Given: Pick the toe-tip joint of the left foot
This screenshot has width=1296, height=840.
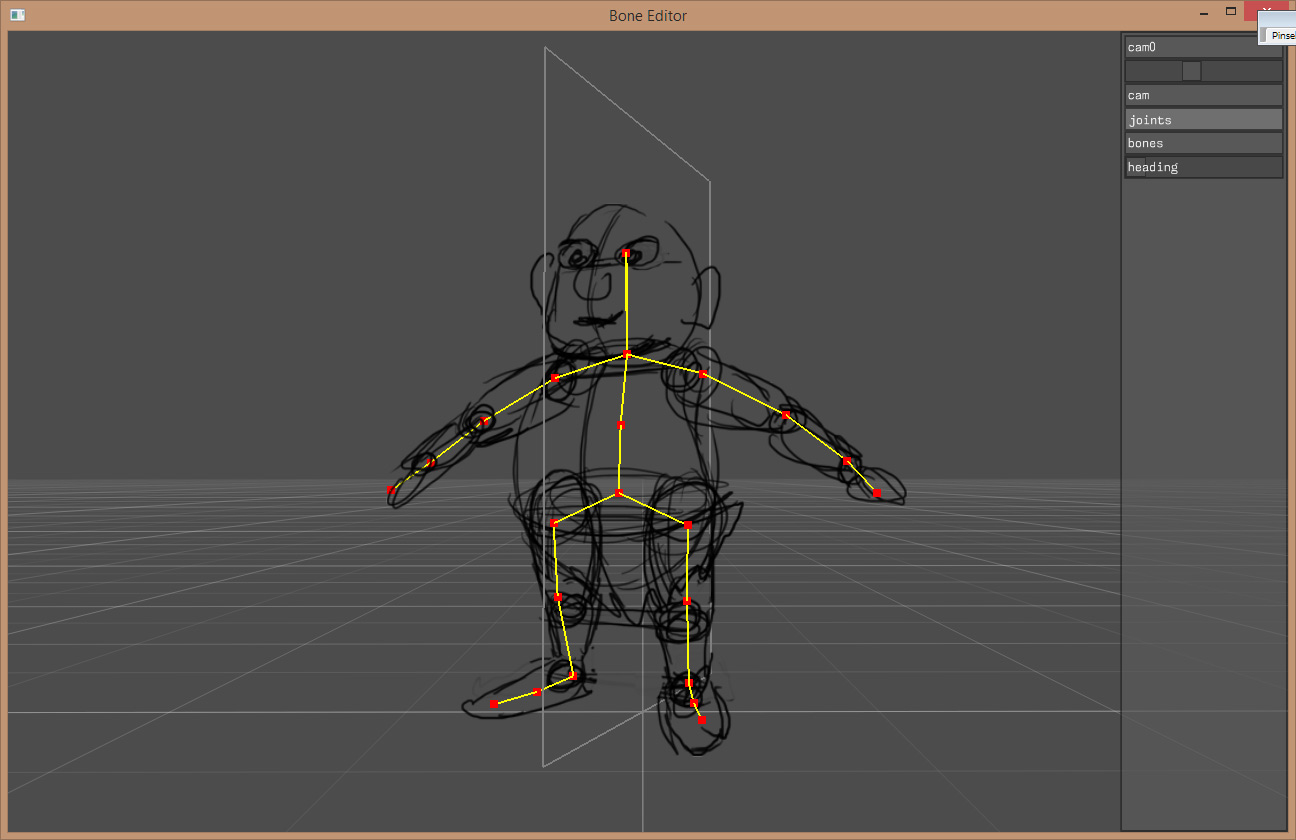Looking at the screenshot, I should (x=493, y=704).
